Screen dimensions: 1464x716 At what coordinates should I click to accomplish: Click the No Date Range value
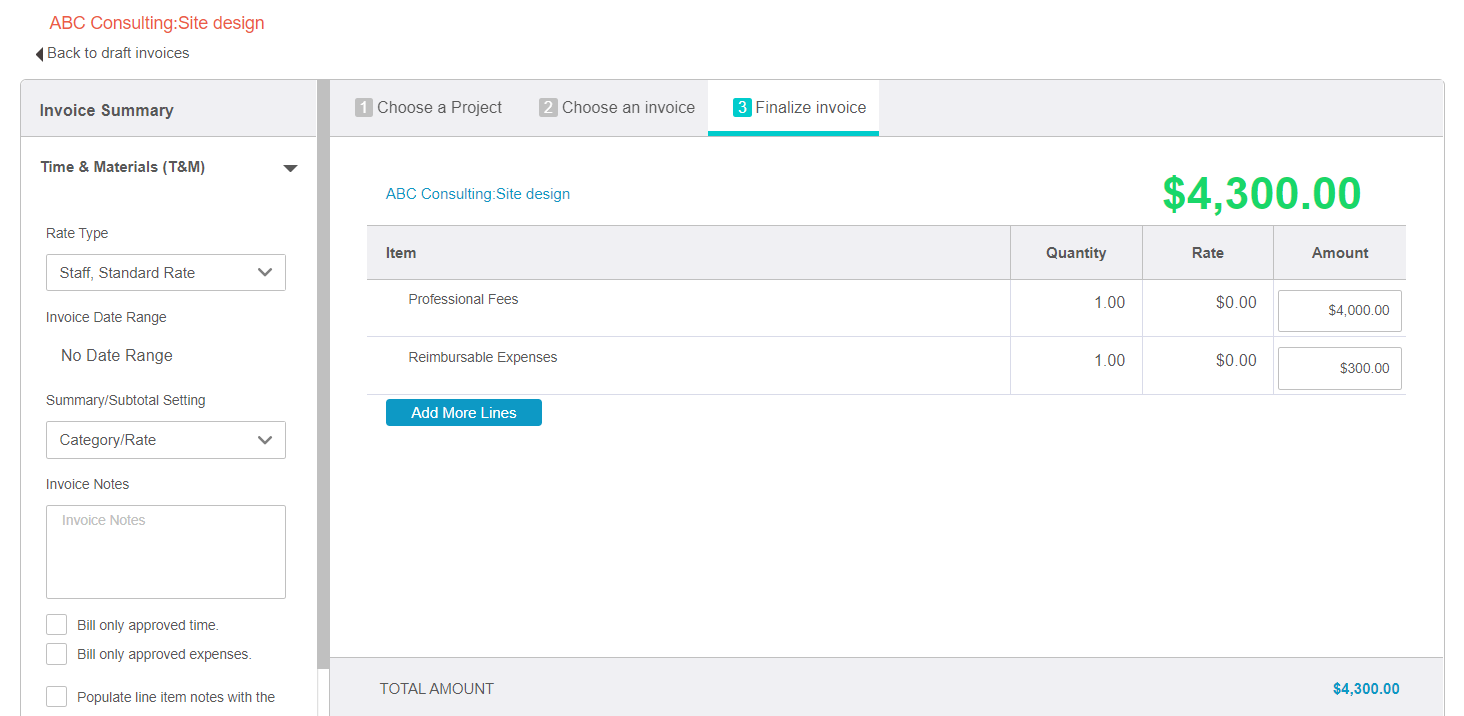click(117, 355)
